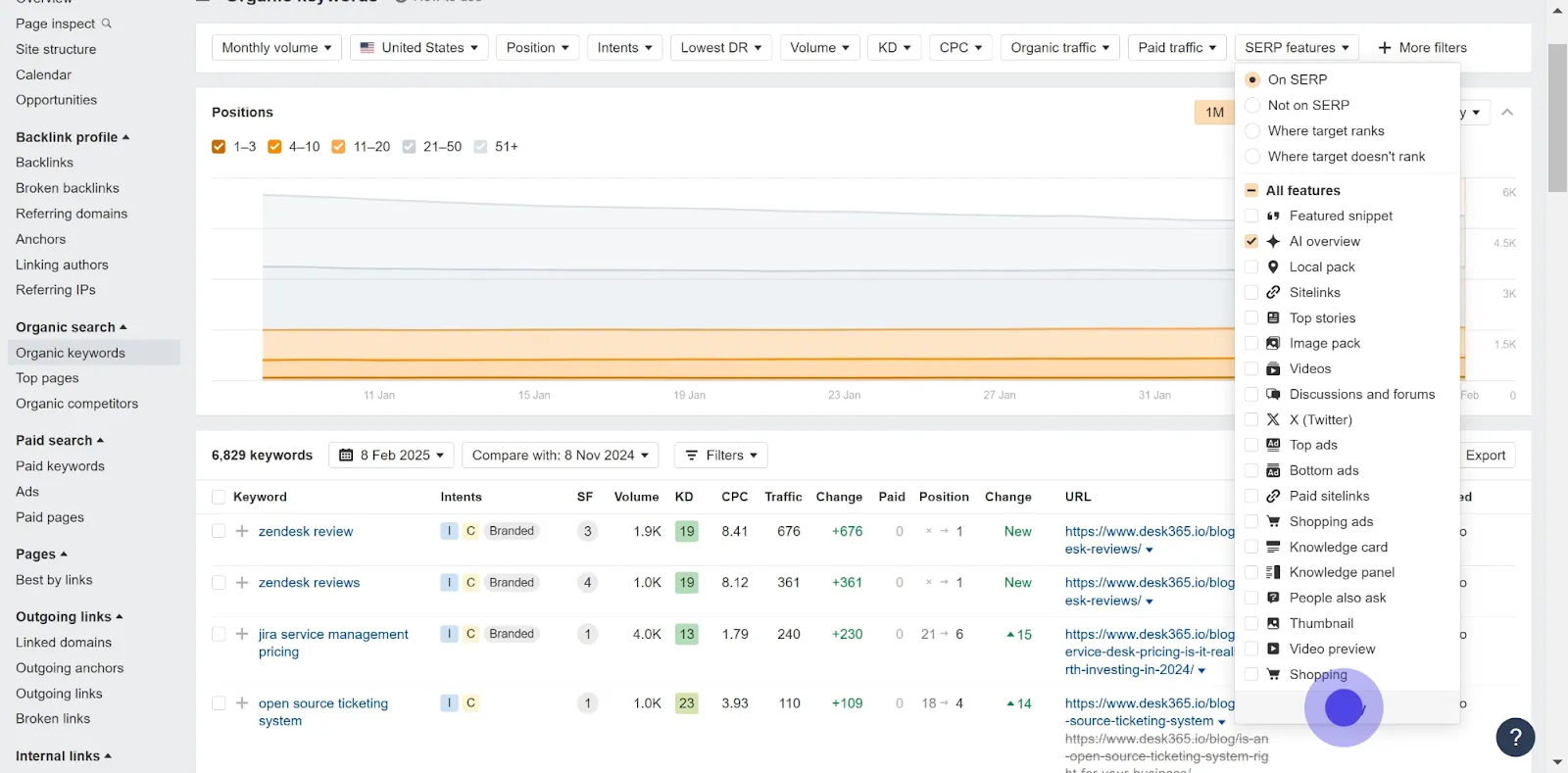The height and width of the screenshot is (773, 1568).
Task: Click the search icon next to Page inspect
Action: coord(107,24)
